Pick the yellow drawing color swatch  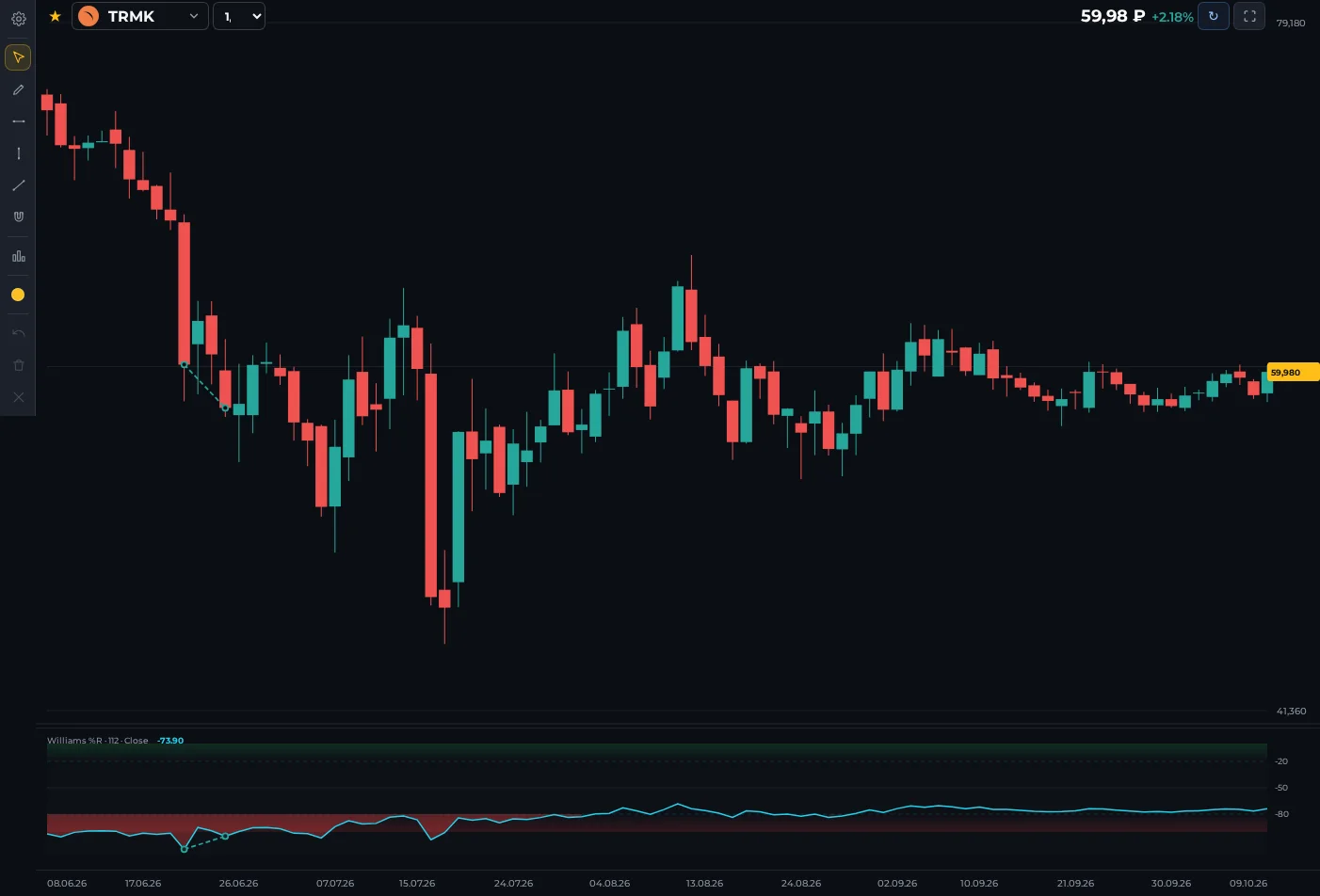(18, 295)
